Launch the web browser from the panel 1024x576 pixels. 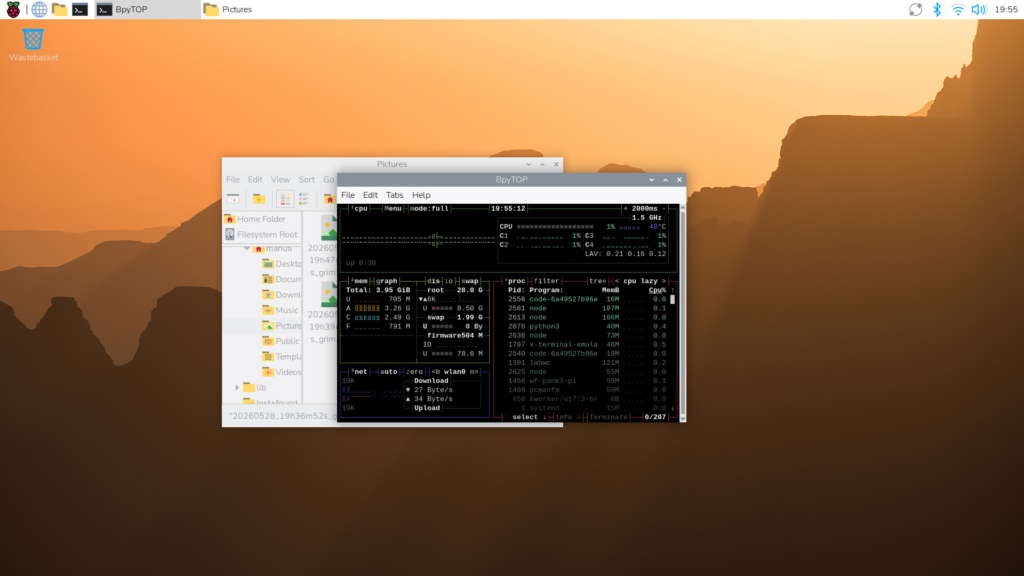click(x=39, y=9)
